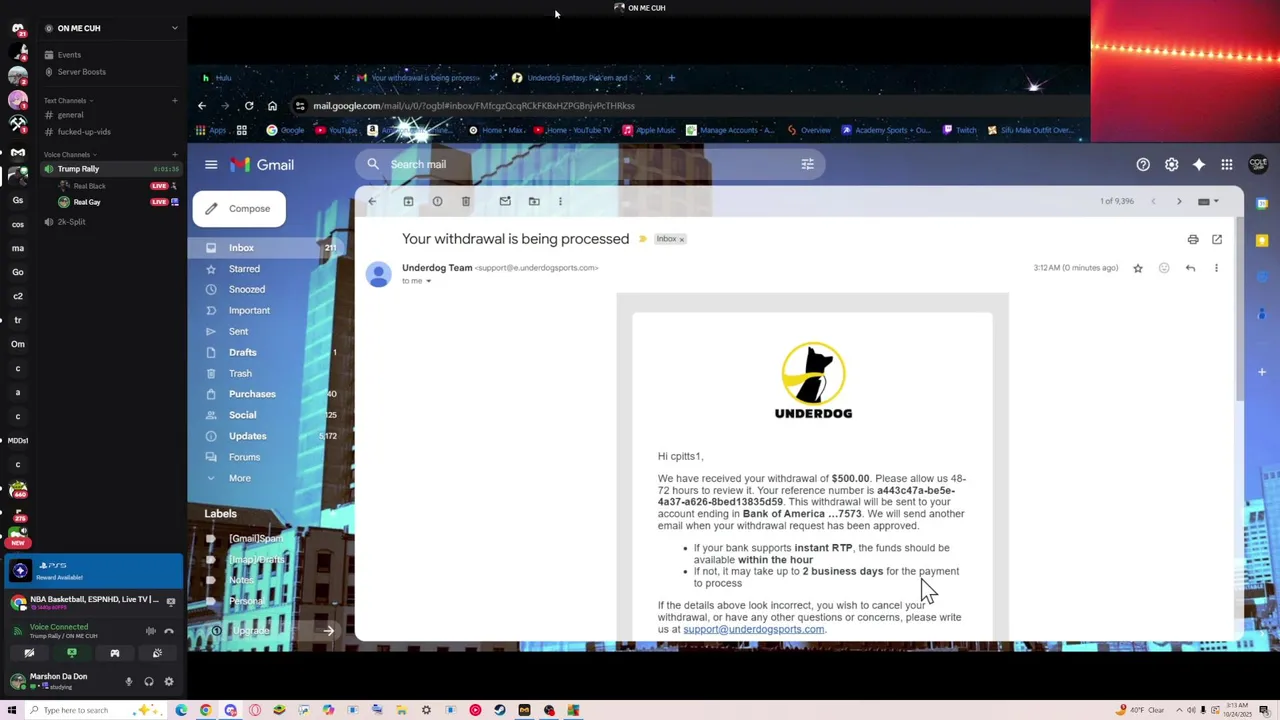Click the Archive icon in the email toolbar
Viewport: 1280px width, 720px height.
pos(408,202)
